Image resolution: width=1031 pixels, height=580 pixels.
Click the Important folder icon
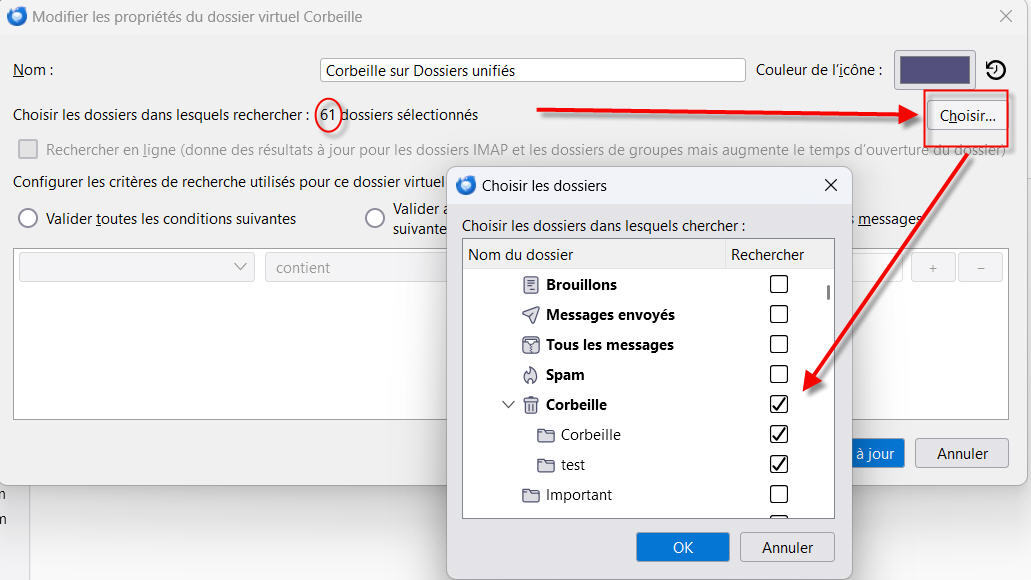point(531,495)
